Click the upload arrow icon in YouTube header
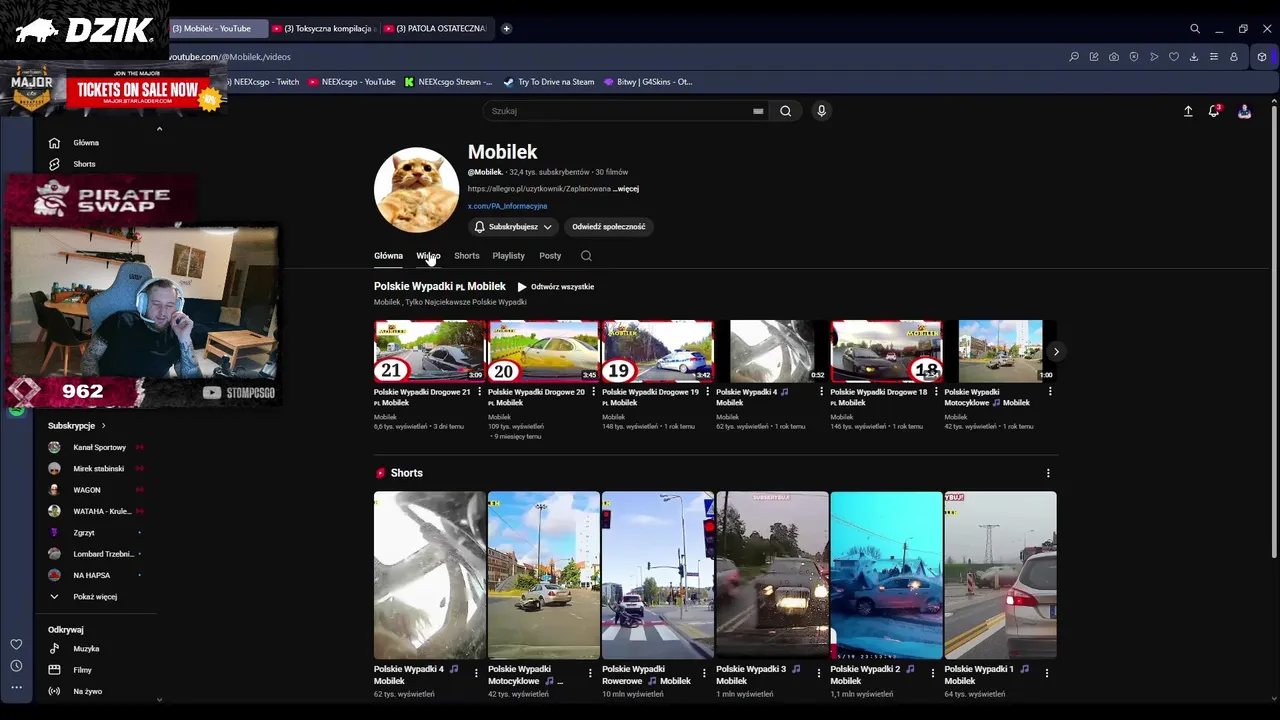The height and width of the screenshot is (720, 1280). tap(1188, 111)
